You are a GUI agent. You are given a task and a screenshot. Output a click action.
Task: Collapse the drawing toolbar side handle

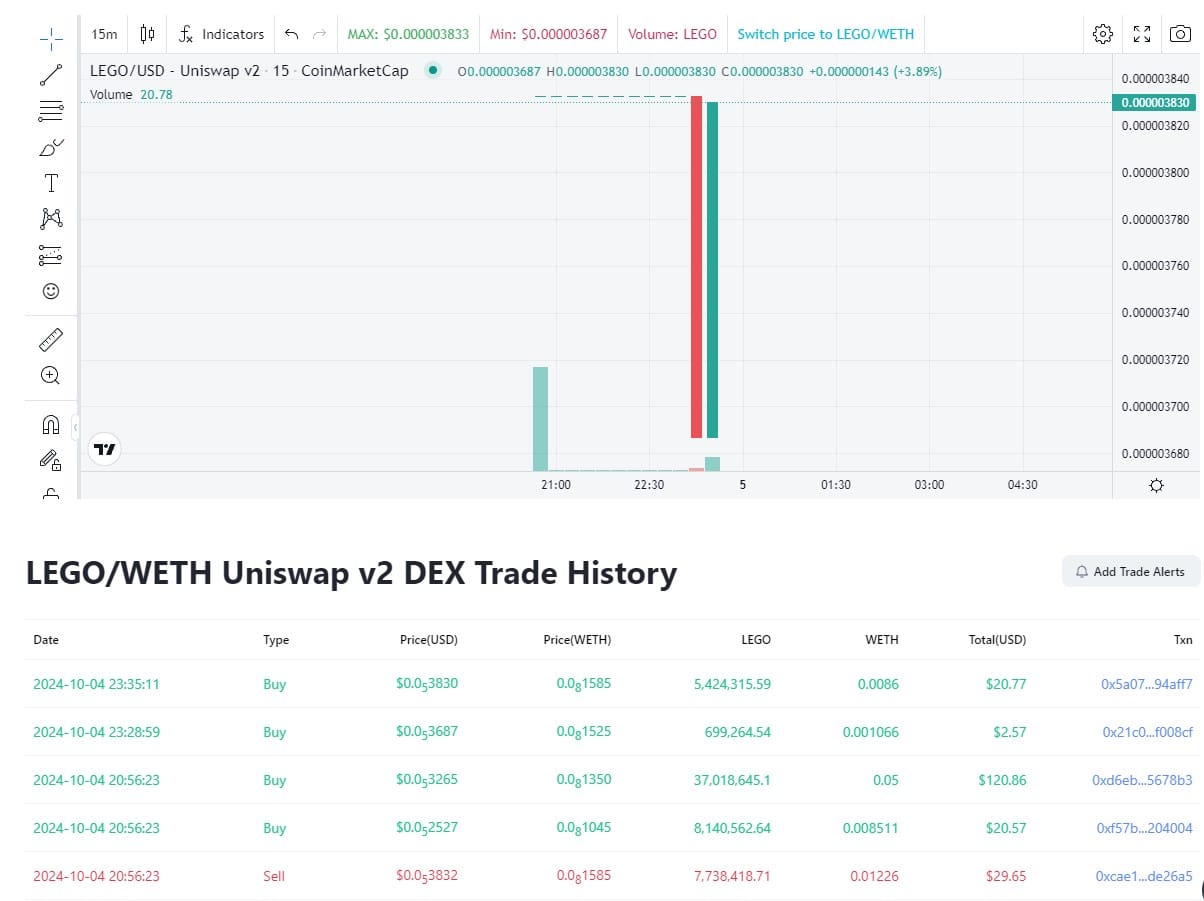[75, 428]
